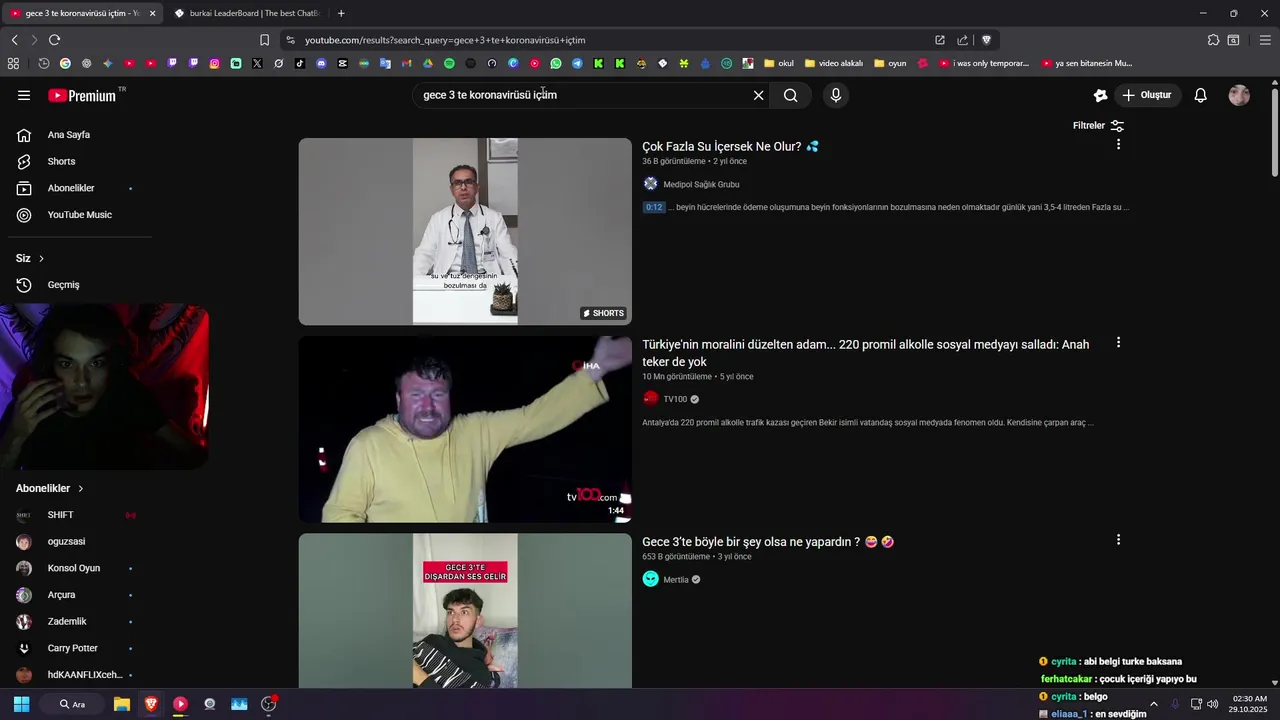Viewport: 1280px width, 720px height.
Task: Open File Explorer from the taskbar
Action: [x=122, y=704]
